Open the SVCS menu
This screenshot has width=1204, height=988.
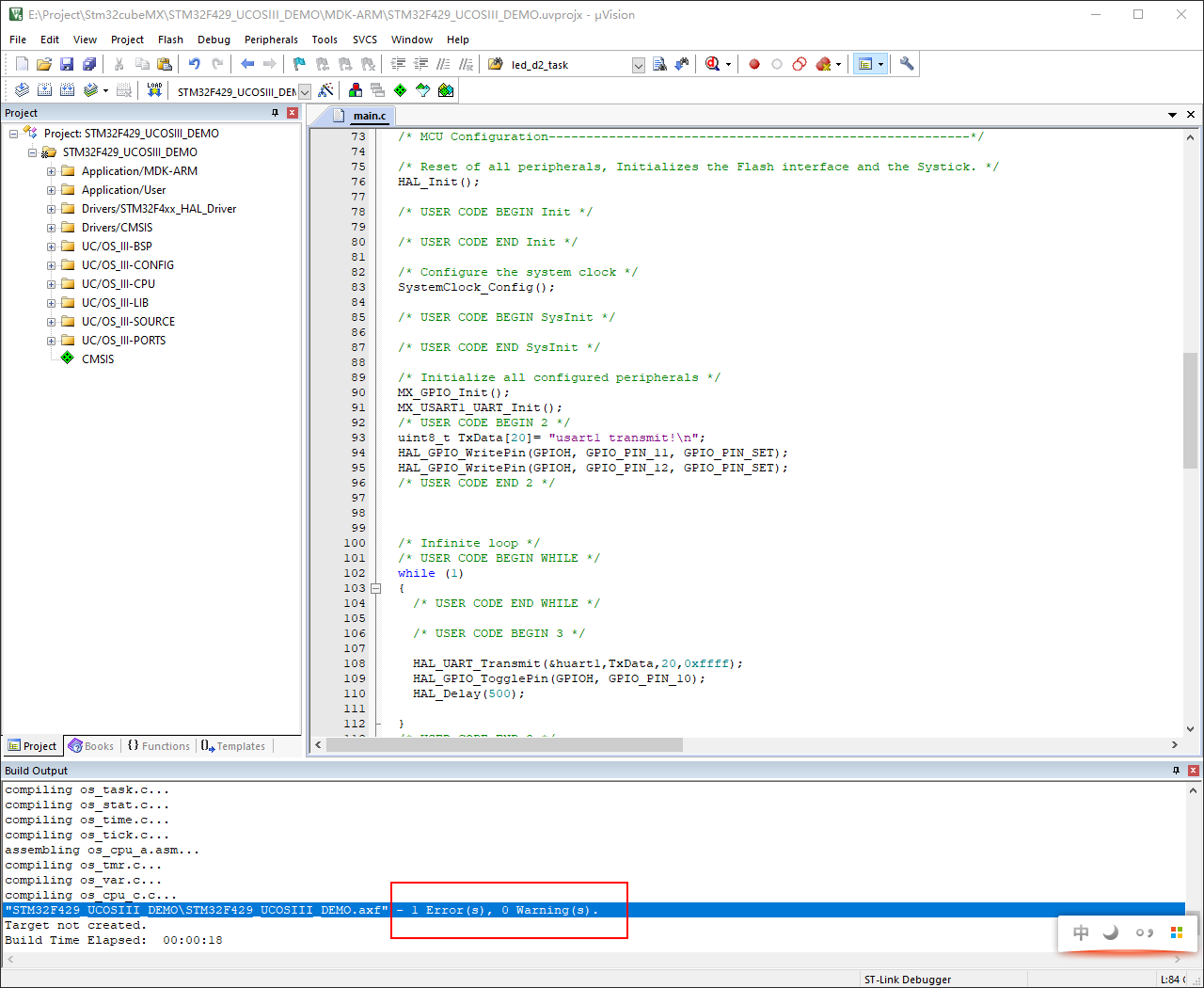[365, 40]
